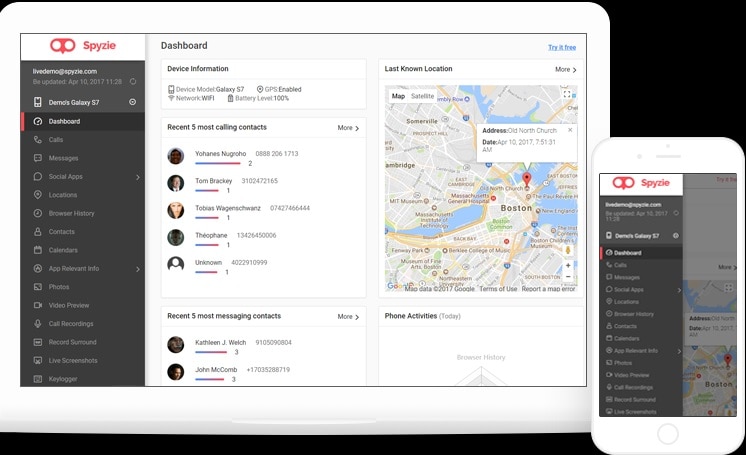The width and height of the screenshot is (746, 455).
Task: Click Yohanes Nugroho's call count bar
Action: [218, 163]
